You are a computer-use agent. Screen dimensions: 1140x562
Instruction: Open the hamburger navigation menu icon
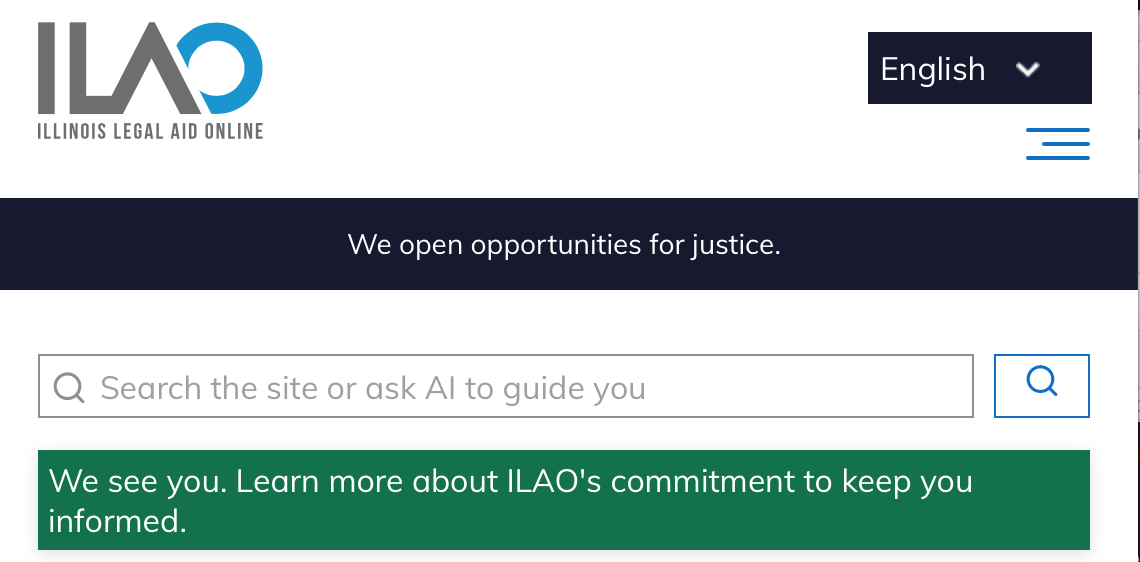pos(1058,143)
